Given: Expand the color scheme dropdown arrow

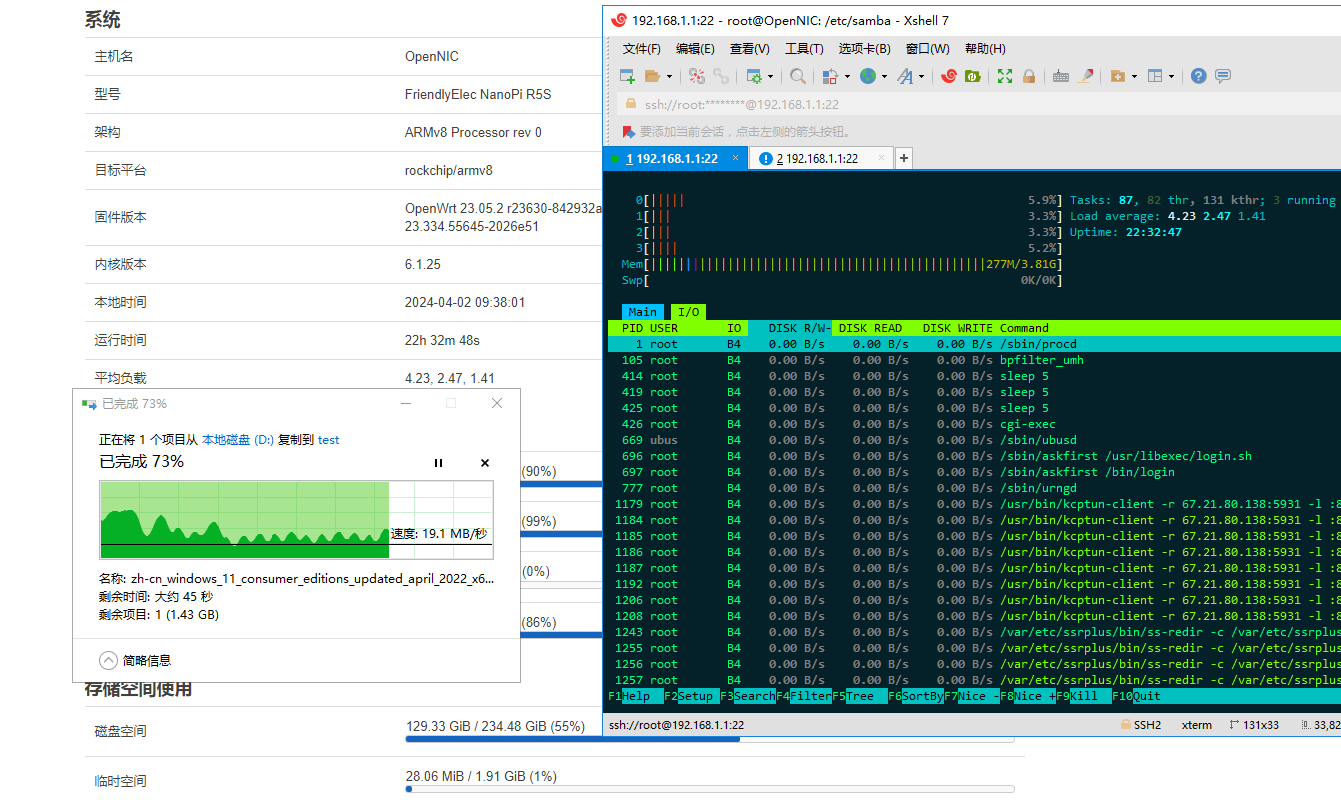Looking at the screenshot, I should [x=847, y=76].
